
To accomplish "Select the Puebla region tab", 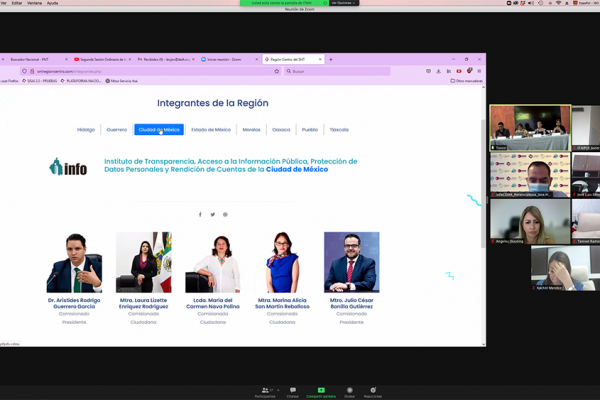I will coord(310,130).
